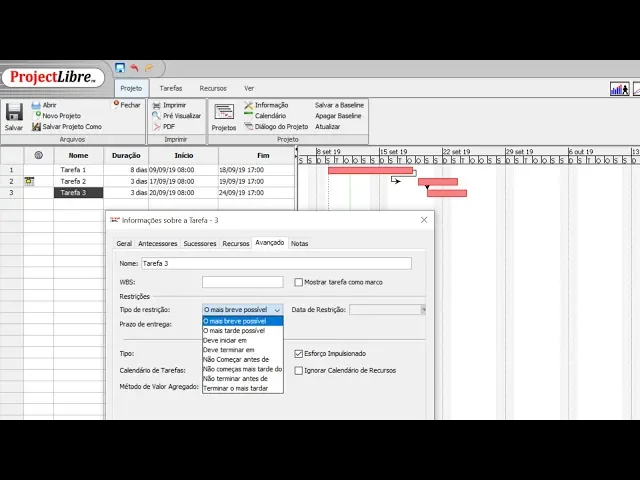Click the 8 dias duration cell
The image size is (640, 480).
126,170
